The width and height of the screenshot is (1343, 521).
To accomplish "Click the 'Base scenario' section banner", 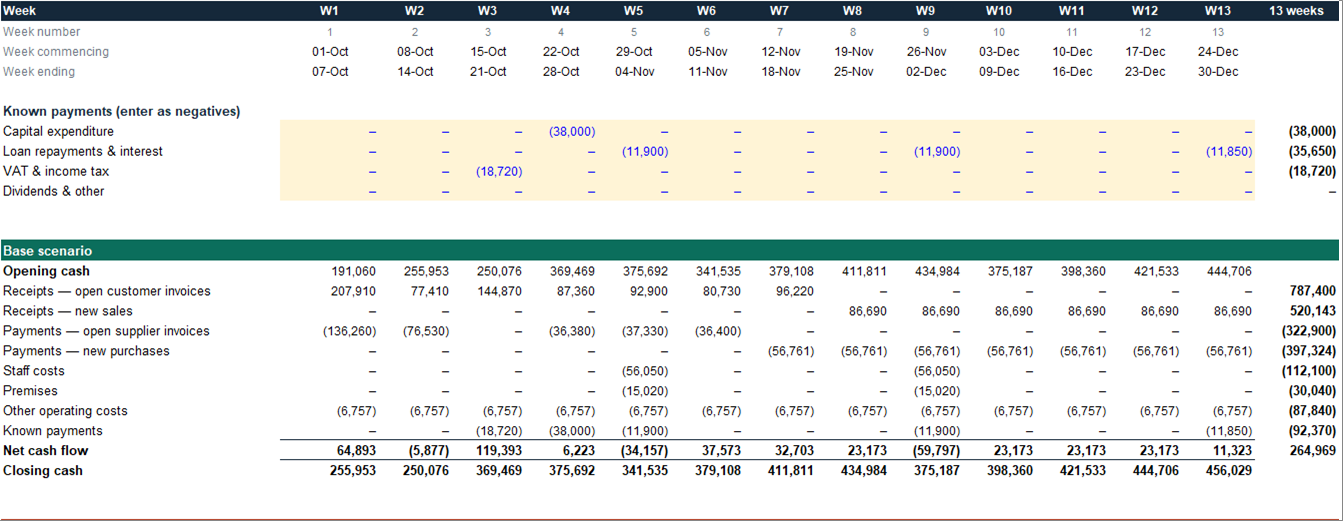I will pos(670,250).
